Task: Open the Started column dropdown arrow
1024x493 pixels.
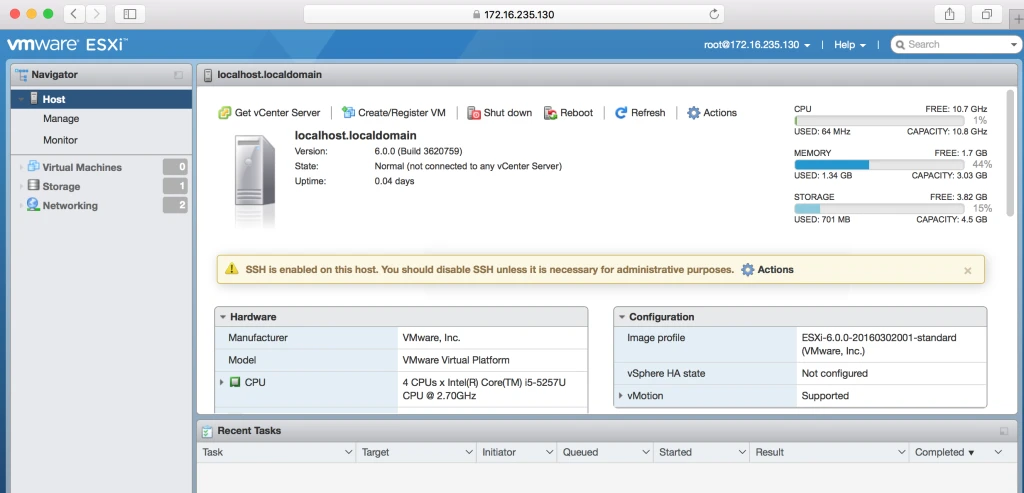Action: point(741,452)
